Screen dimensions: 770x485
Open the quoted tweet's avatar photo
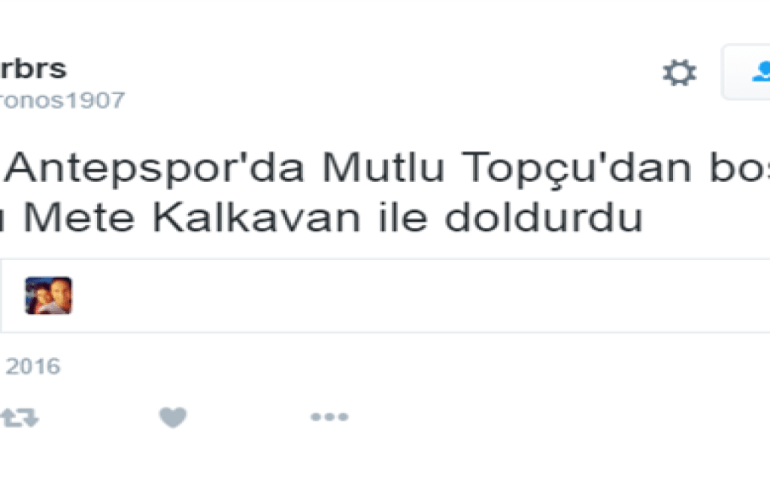[49, 296]
